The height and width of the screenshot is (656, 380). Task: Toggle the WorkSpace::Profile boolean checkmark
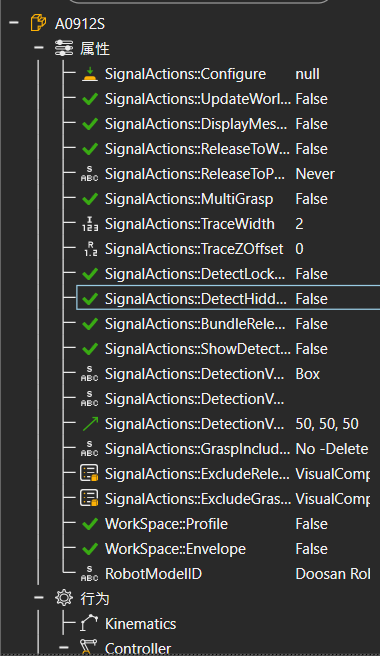[90, 524]
